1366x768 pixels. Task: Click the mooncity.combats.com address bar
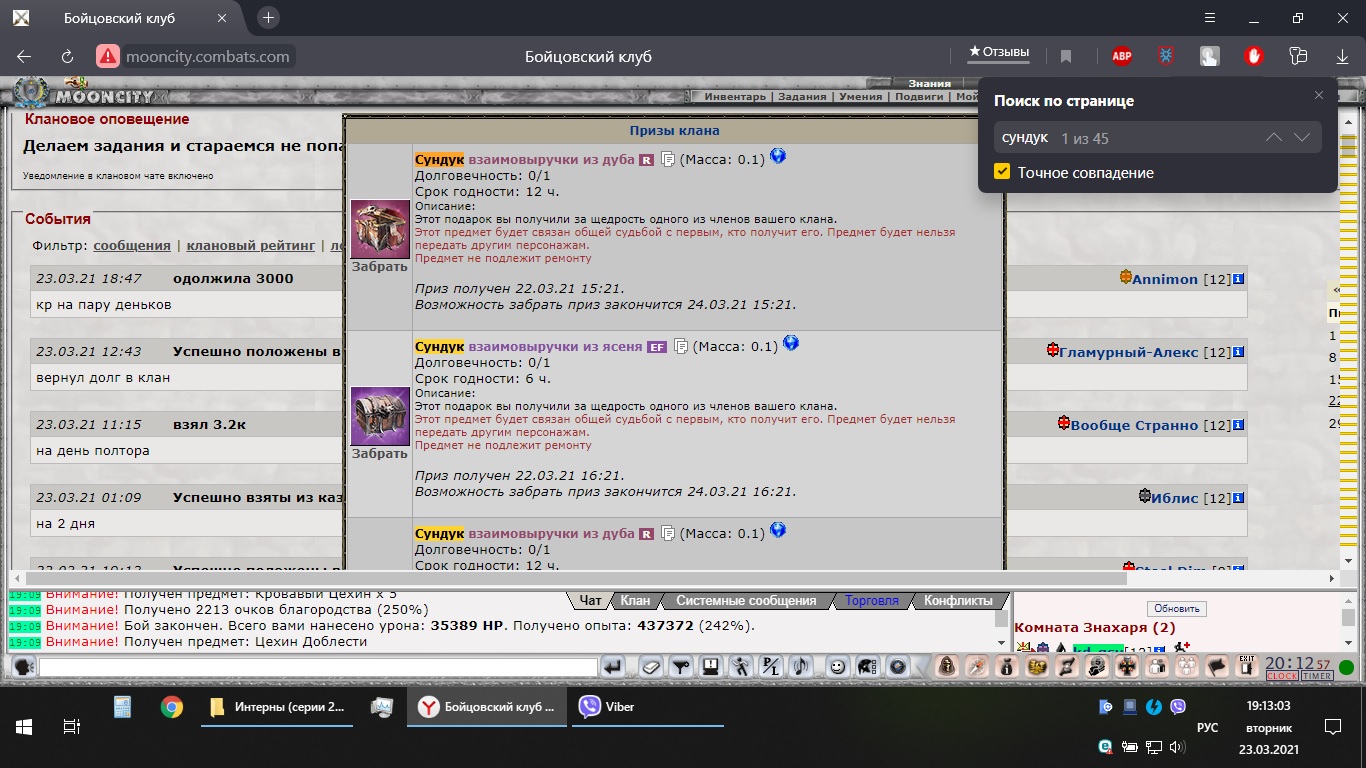(208, 57)
